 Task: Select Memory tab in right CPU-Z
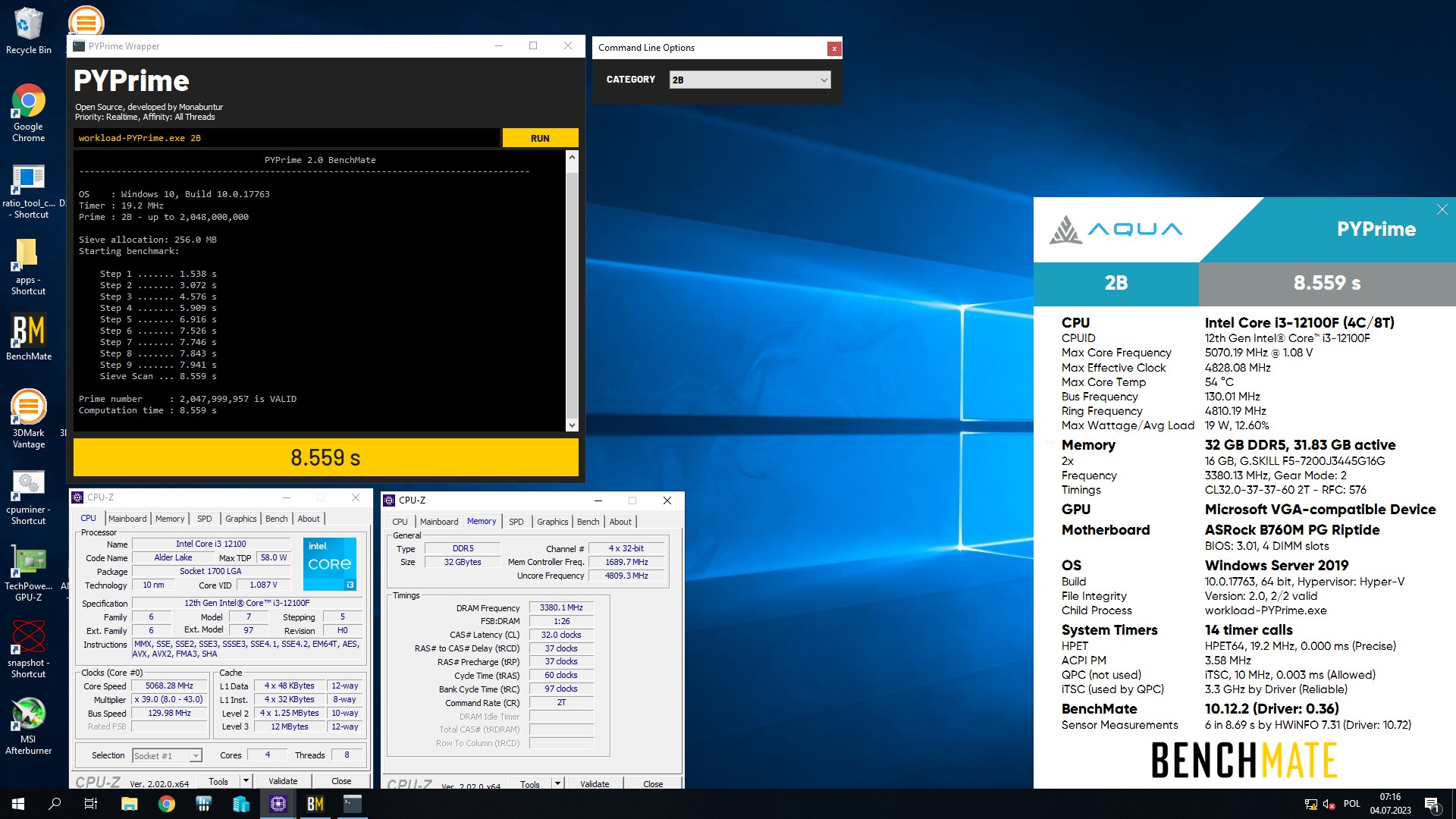click(x=482, y=521)
